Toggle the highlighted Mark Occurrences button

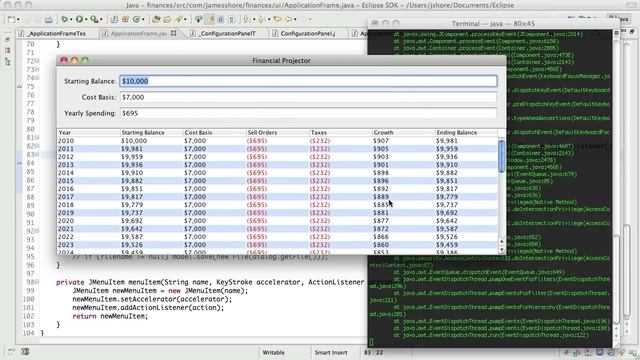point(210,19)
